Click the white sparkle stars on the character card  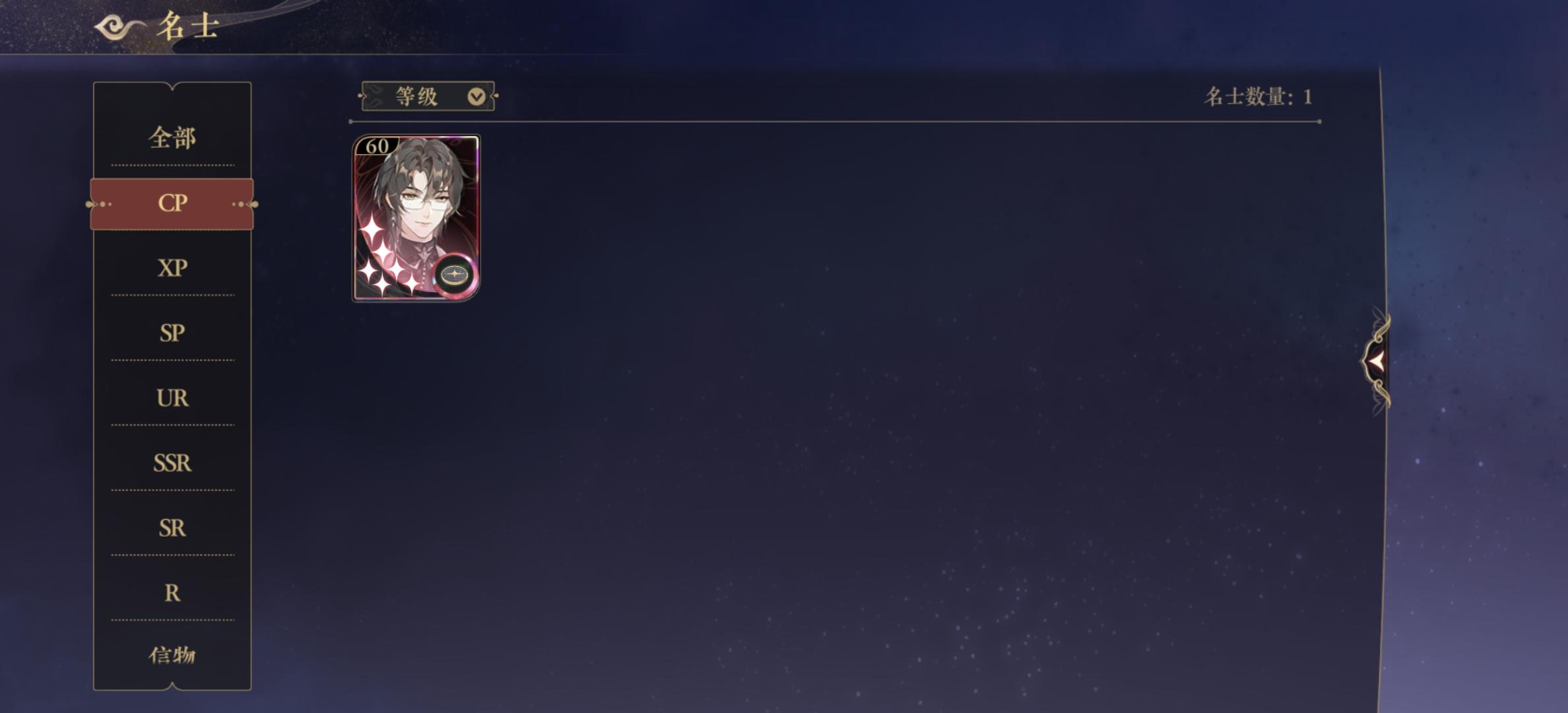385,256
